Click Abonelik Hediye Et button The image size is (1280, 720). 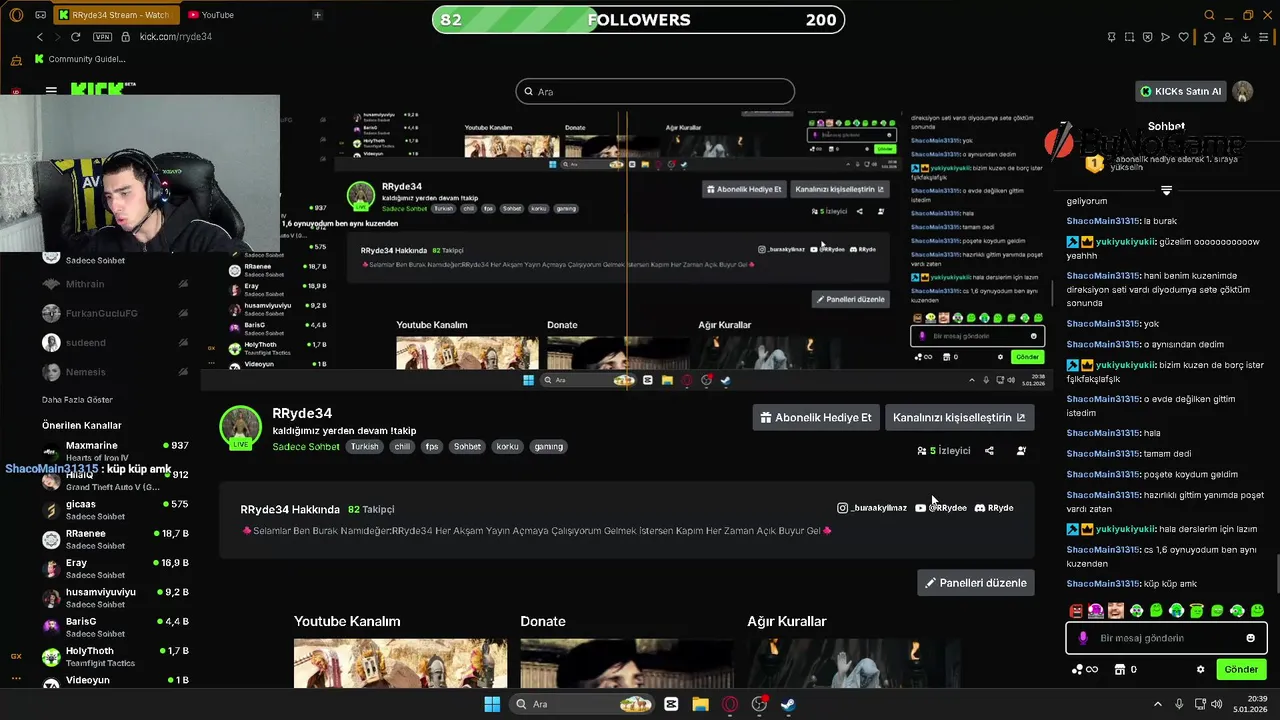[x=815, y=418]
